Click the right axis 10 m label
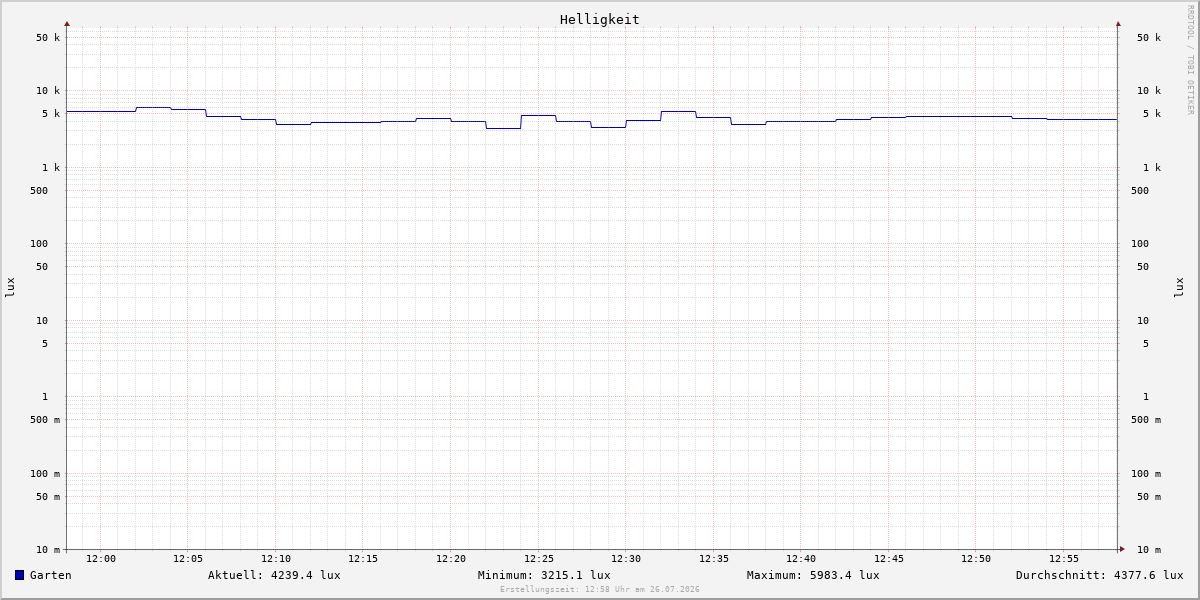 (x=1149, y=550)
